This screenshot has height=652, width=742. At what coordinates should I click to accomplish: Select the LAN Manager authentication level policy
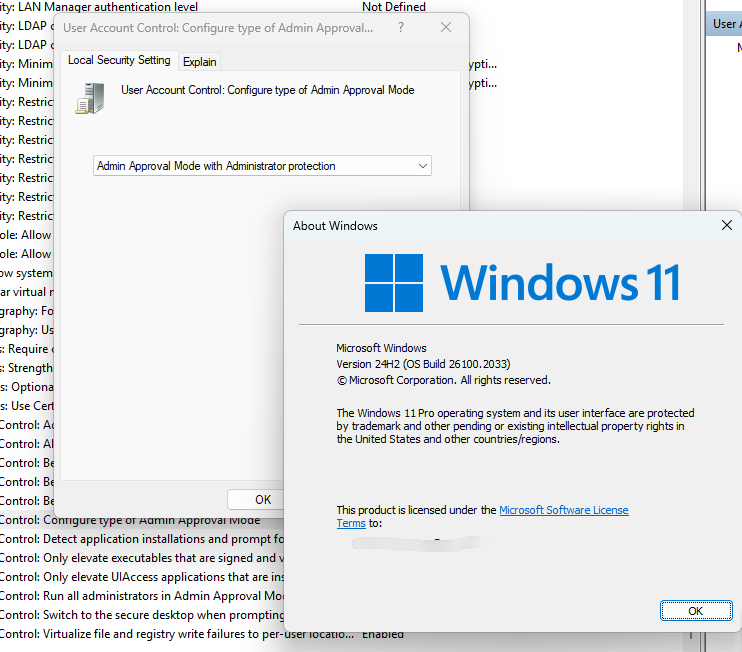click(x=213, y=7)
